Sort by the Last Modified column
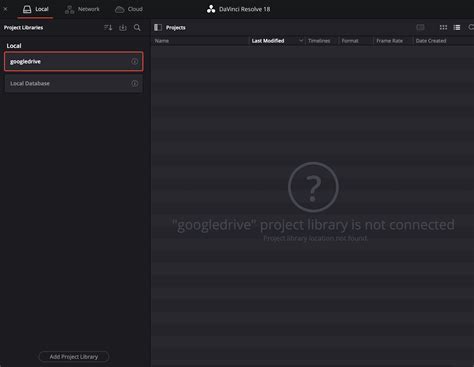474x367 pixels. (x=268, y=41)
